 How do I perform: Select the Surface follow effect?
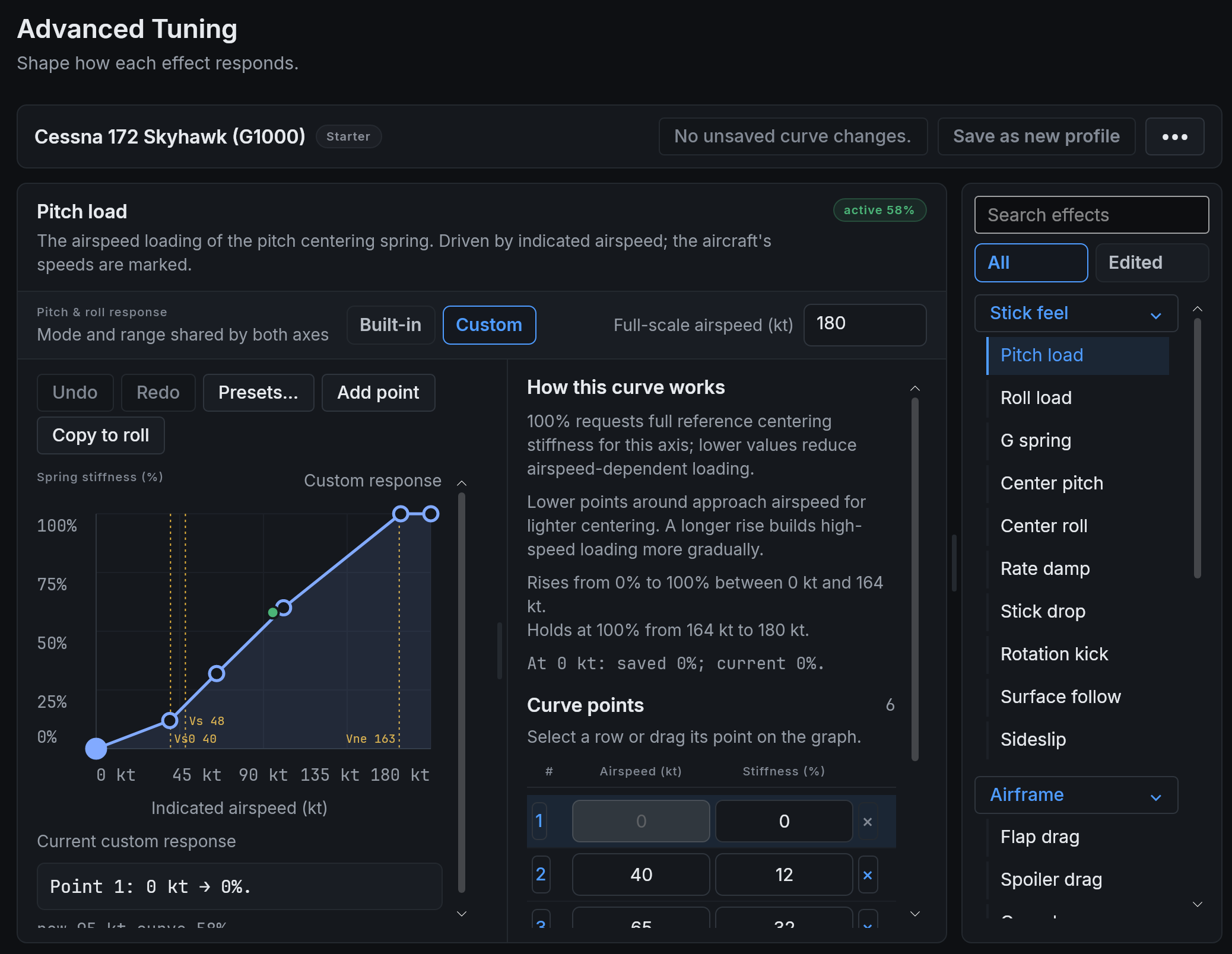coord(1078,697)
